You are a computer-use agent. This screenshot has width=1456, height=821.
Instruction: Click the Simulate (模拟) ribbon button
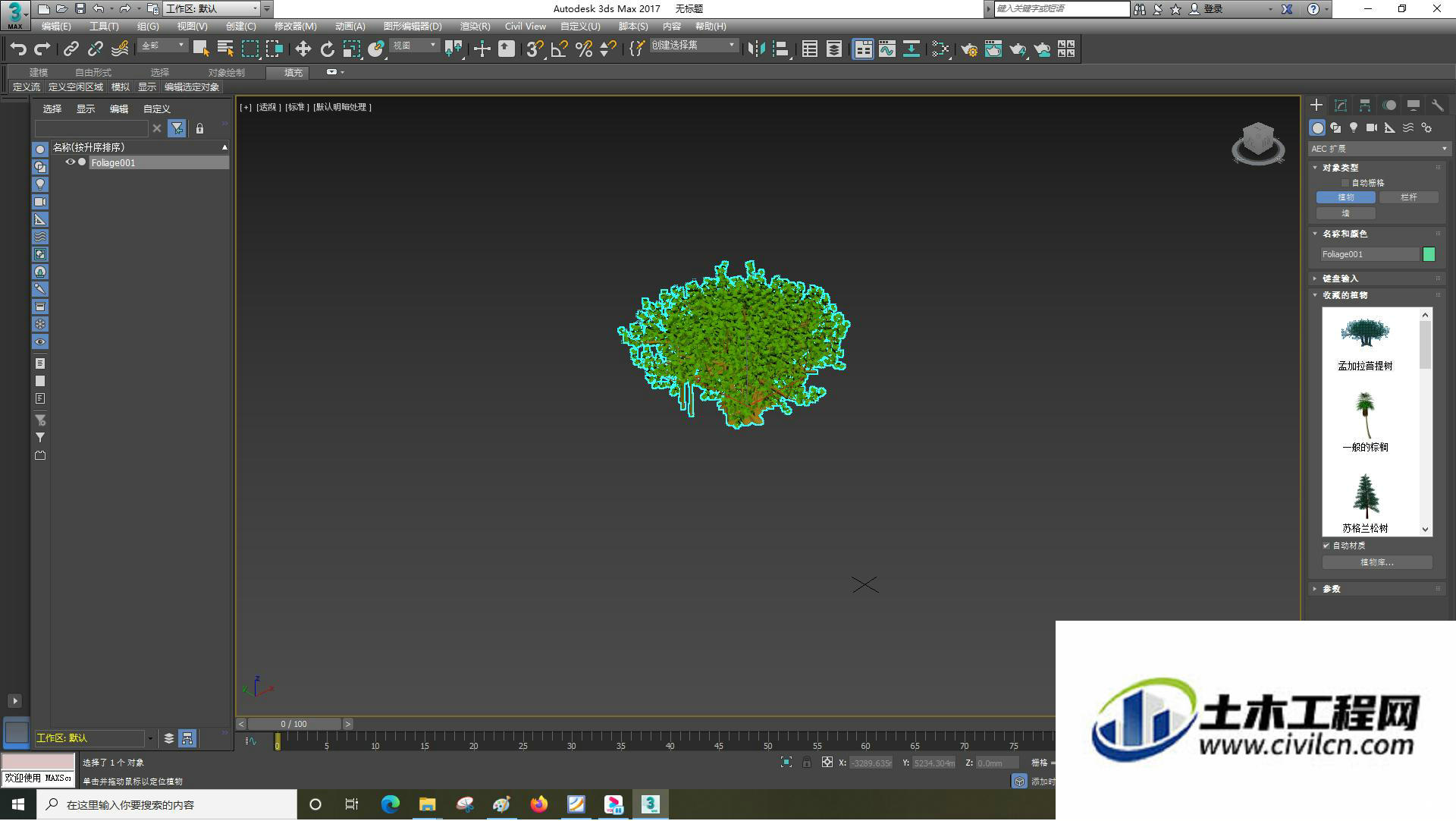[x=121, y=87]
